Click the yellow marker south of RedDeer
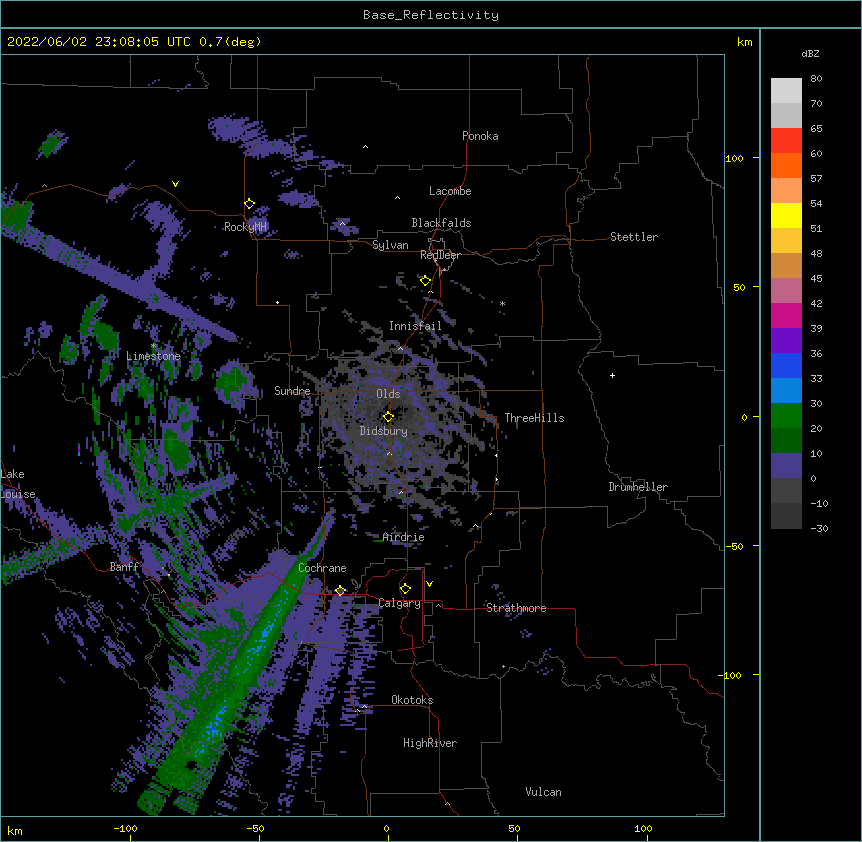862x842 pixels. pyautogui.click(x=425, y=281)
